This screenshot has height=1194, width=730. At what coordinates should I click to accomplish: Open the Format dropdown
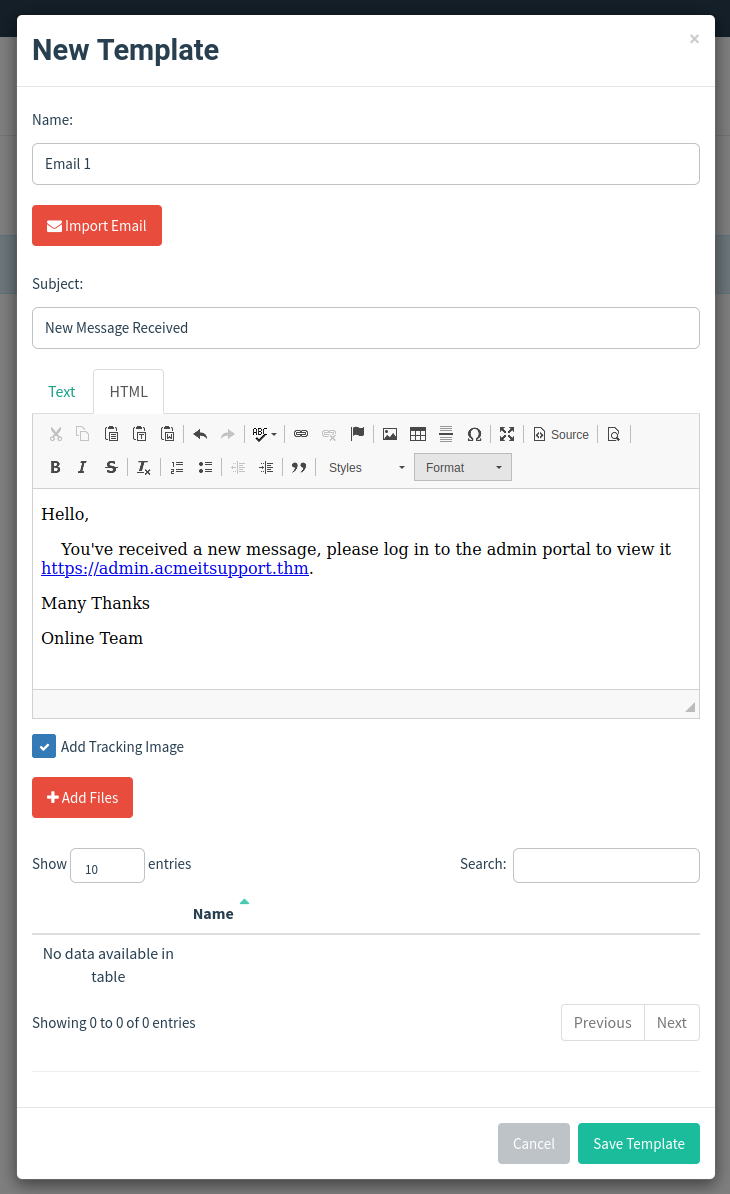[463, 468]
